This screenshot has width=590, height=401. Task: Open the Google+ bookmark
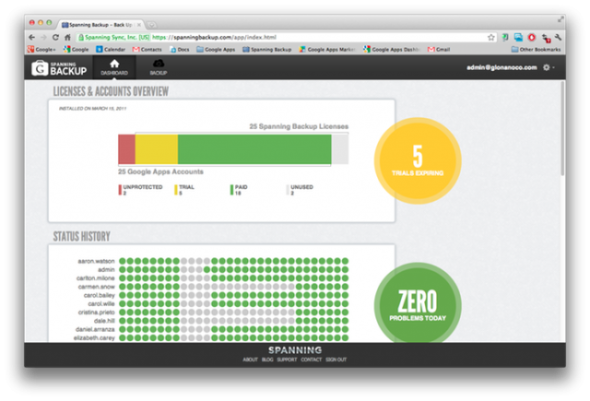(41, 49)
